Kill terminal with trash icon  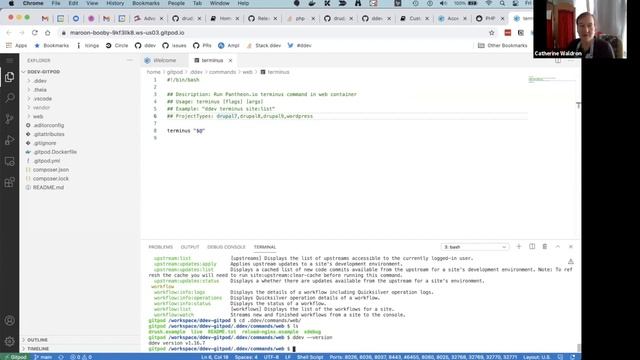544,247
